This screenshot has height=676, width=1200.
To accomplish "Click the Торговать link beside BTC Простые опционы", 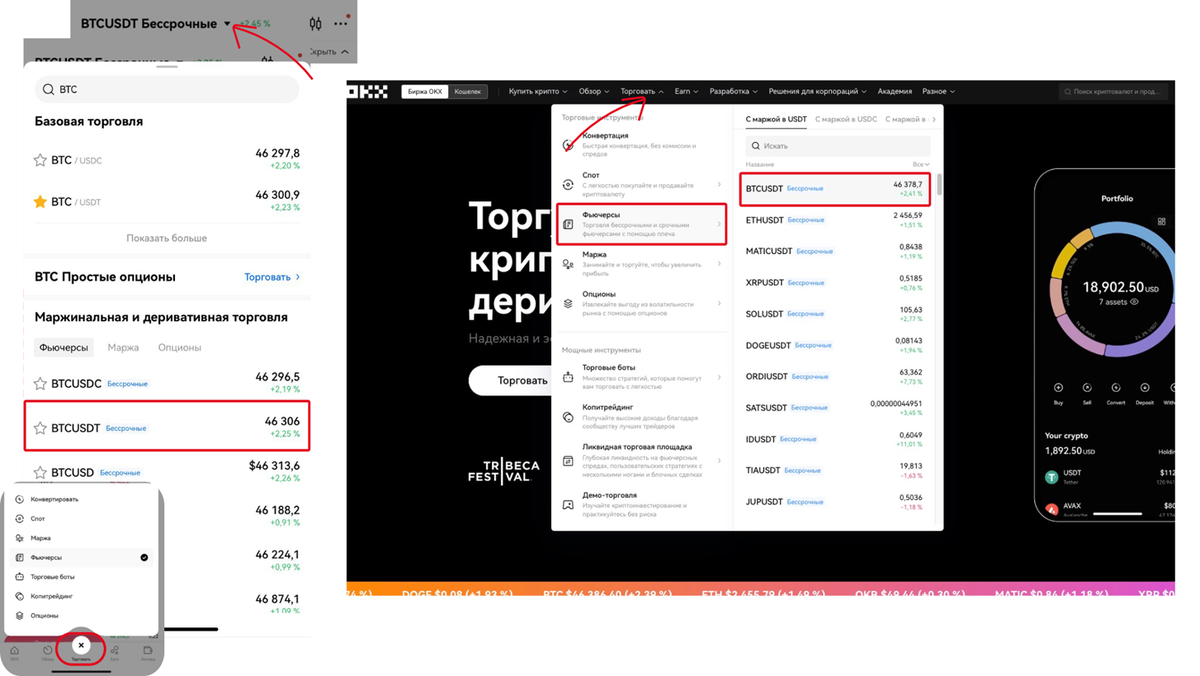I will pyautogui.click(x=272, y=277).
